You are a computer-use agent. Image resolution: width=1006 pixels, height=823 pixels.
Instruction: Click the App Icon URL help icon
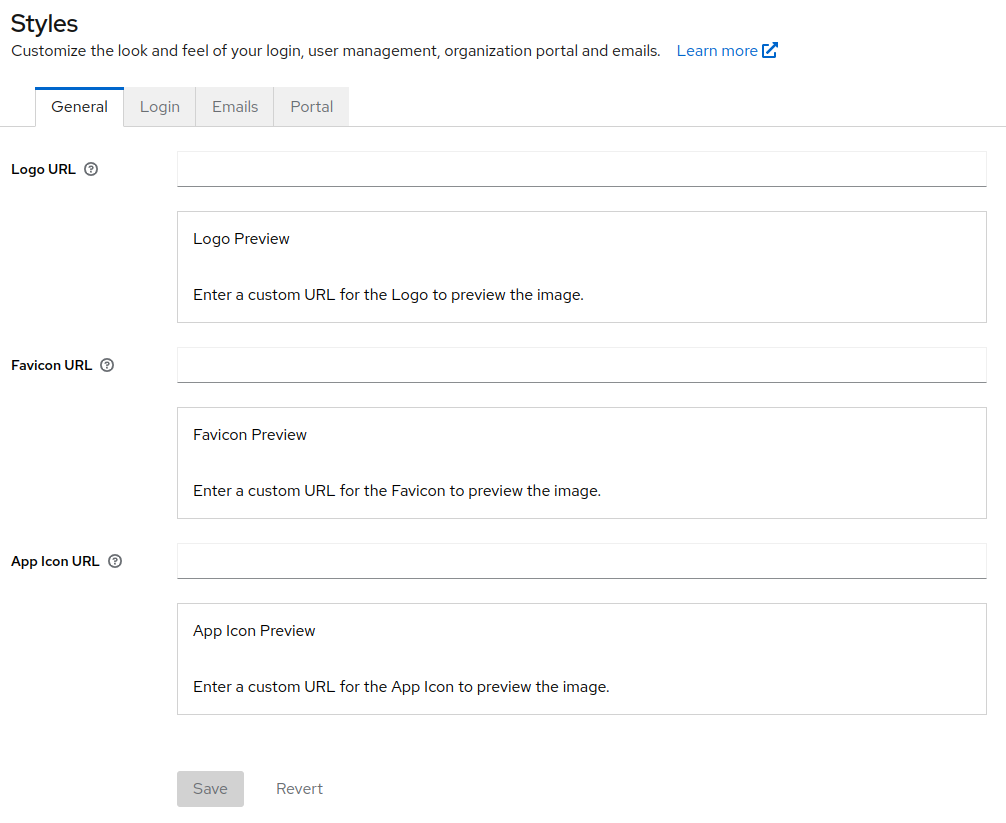tap(115, 562)
